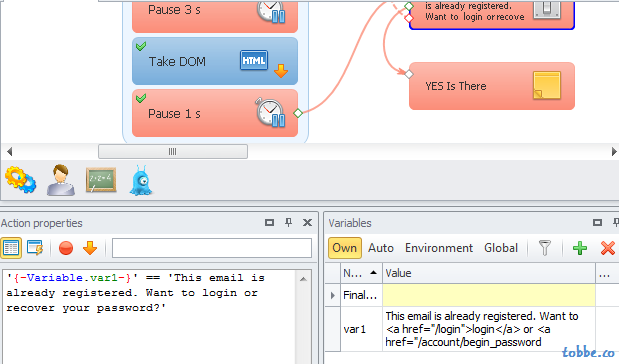Click the Value column header
The height and width of the screenshot is (364, 619).
coord(489,273)
